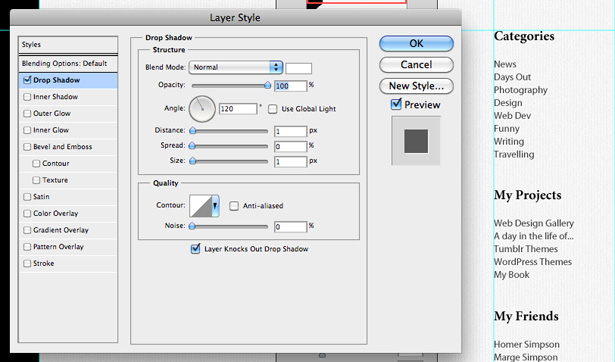This screenshot has width=615, height=362.
Task: Click the layer style preview thumbnail
Action: tap(416, 141)
